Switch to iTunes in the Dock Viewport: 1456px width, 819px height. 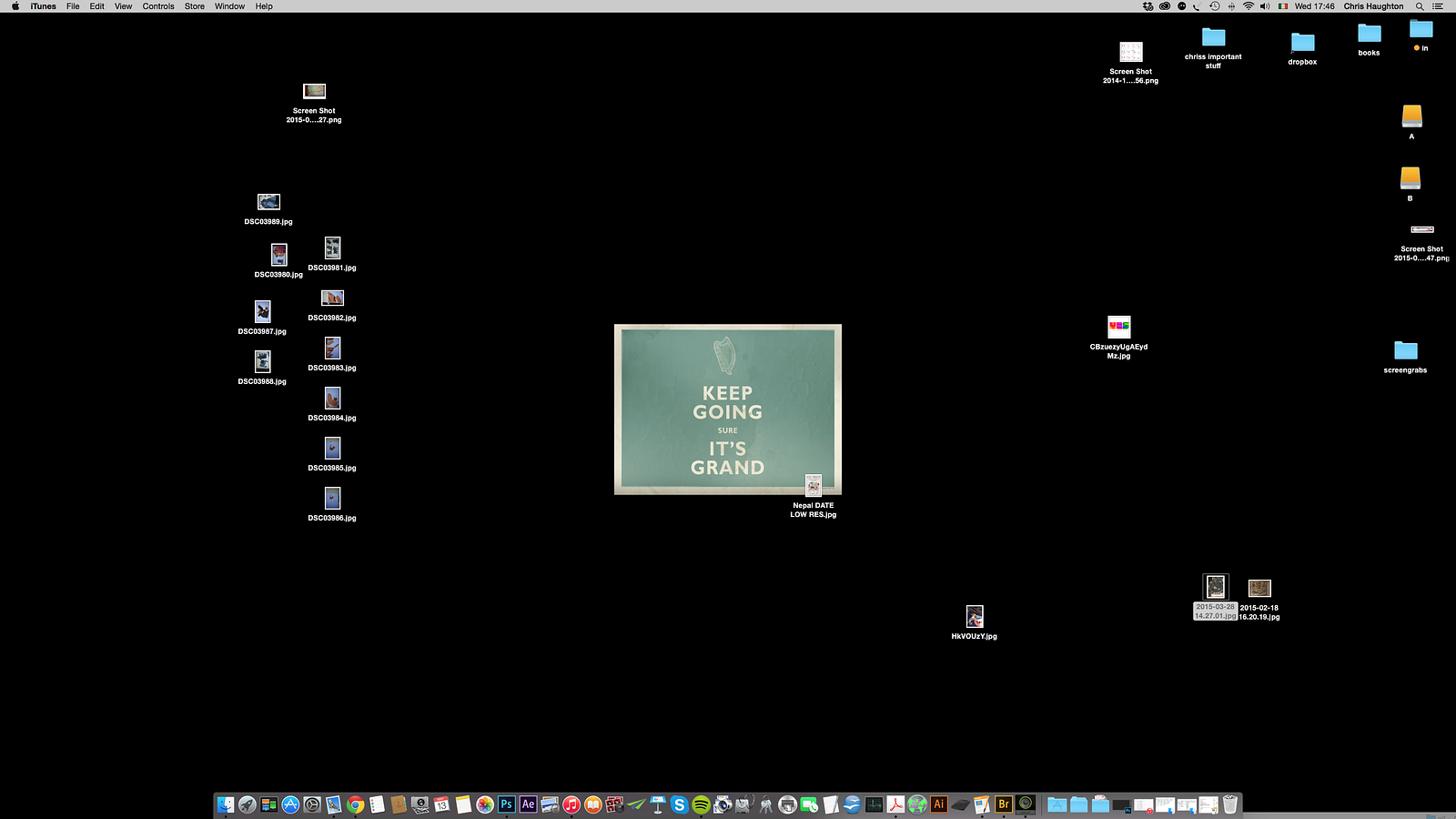click(571, 804)
